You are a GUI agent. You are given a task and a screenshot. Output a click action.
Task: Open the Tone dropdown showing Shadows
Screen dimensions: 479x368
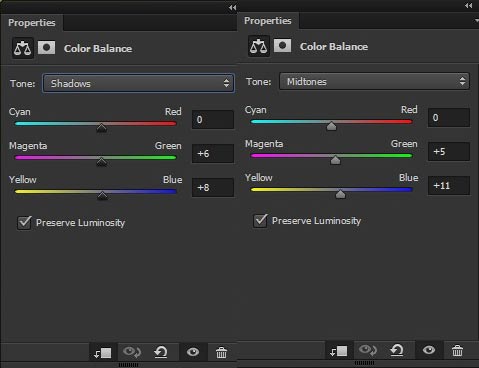click(x=138, y=83)
